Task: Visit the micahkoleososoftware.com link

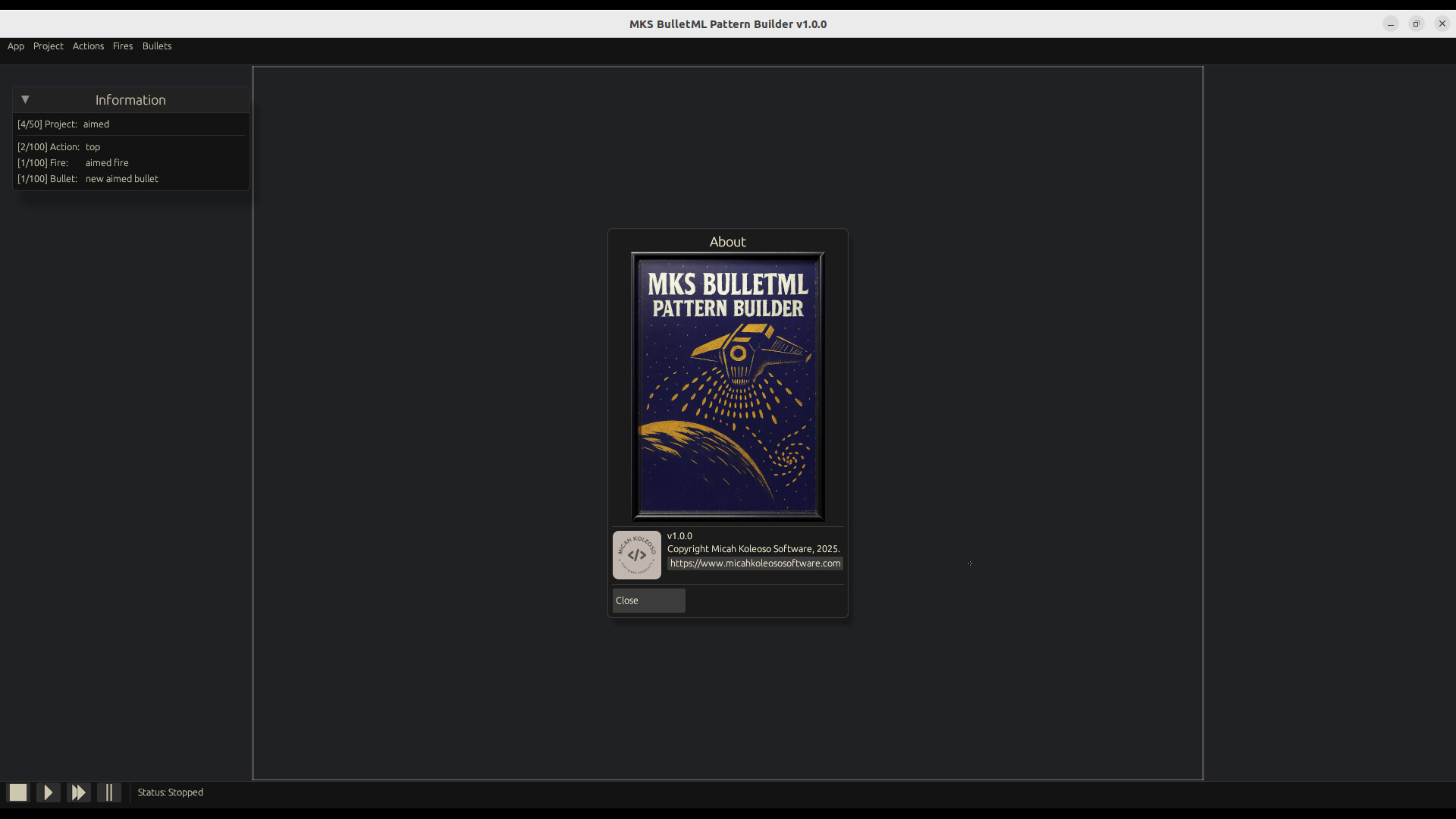Action: tap(755, 563)
